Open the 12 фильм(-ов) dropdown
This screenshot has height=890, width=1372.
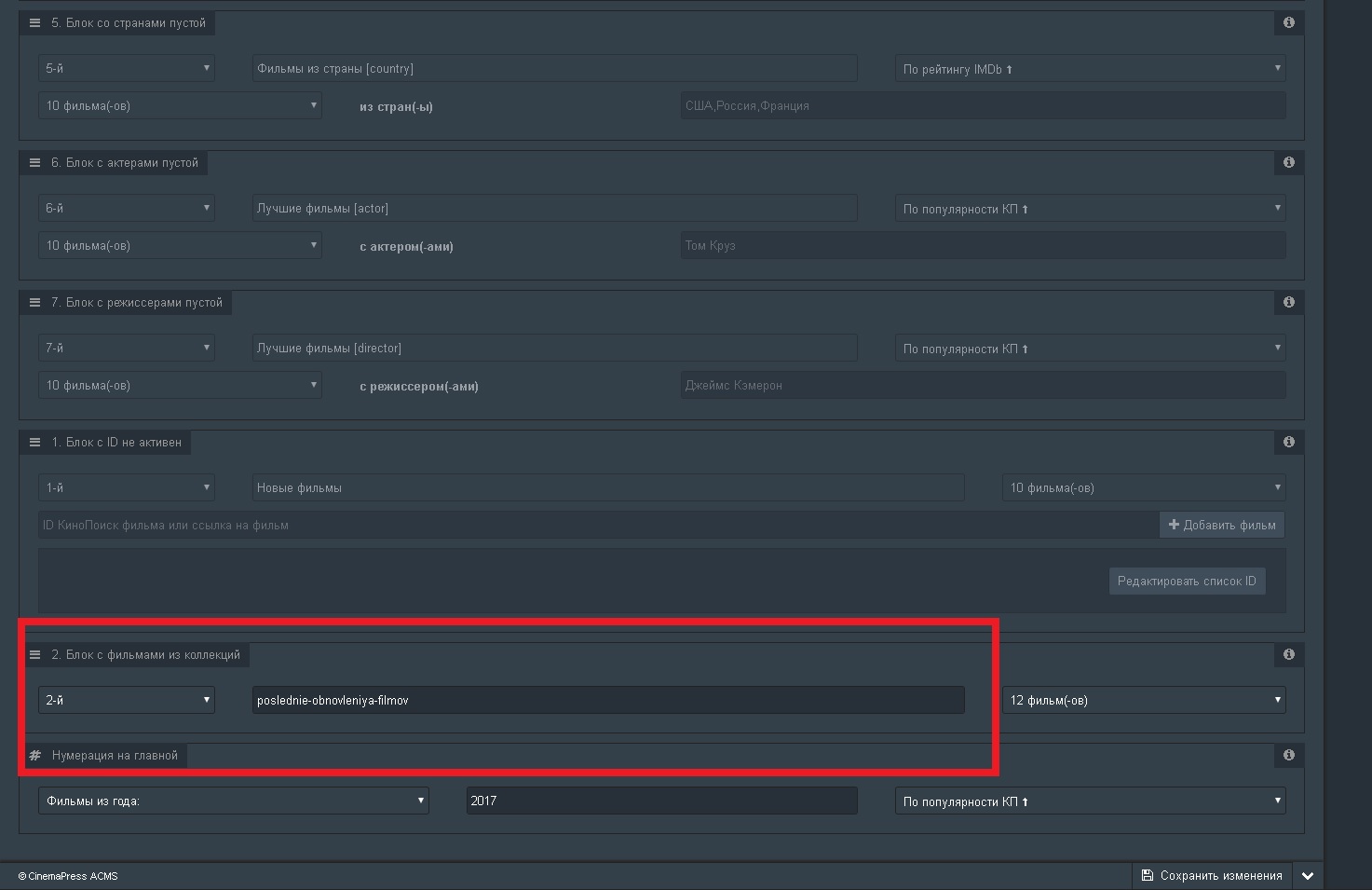point(1144,700)
